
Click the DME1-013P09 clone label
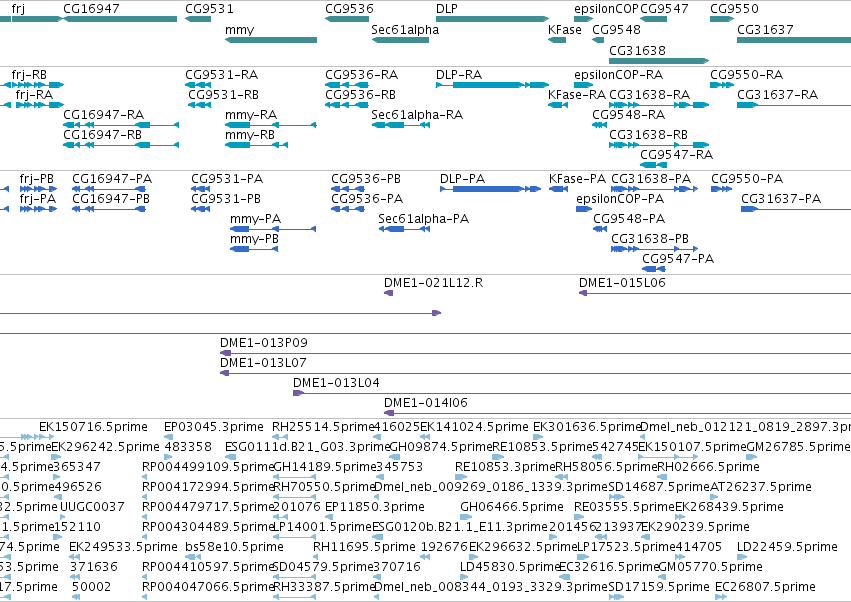(x=264, y=343)
